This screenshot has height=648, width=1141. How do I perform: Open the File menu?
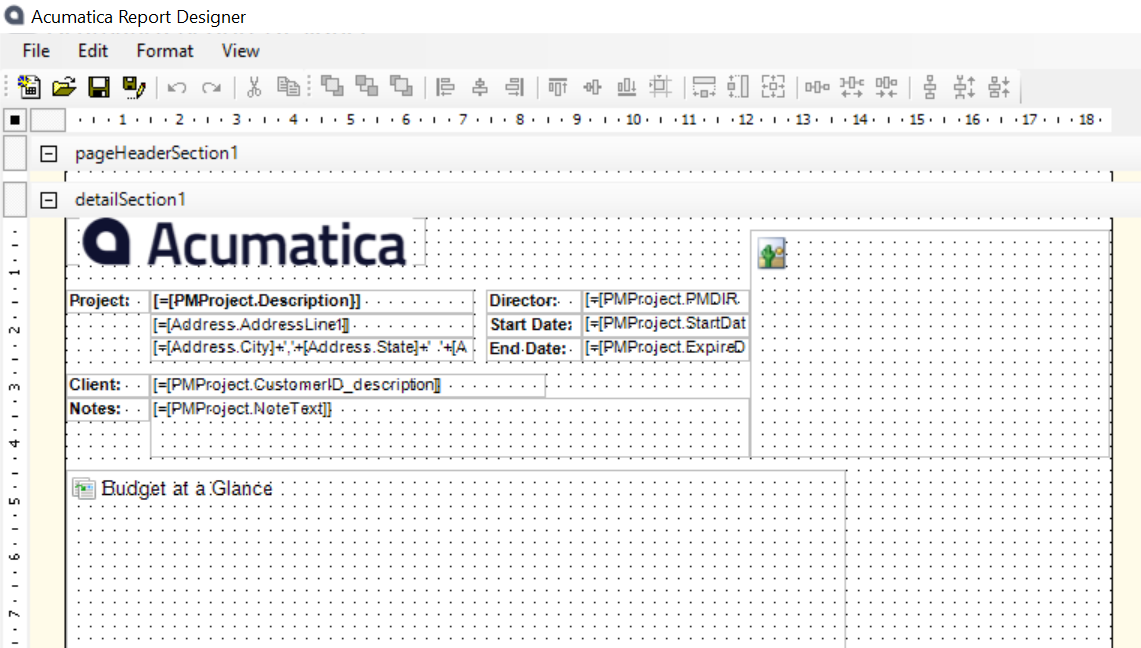36,51
